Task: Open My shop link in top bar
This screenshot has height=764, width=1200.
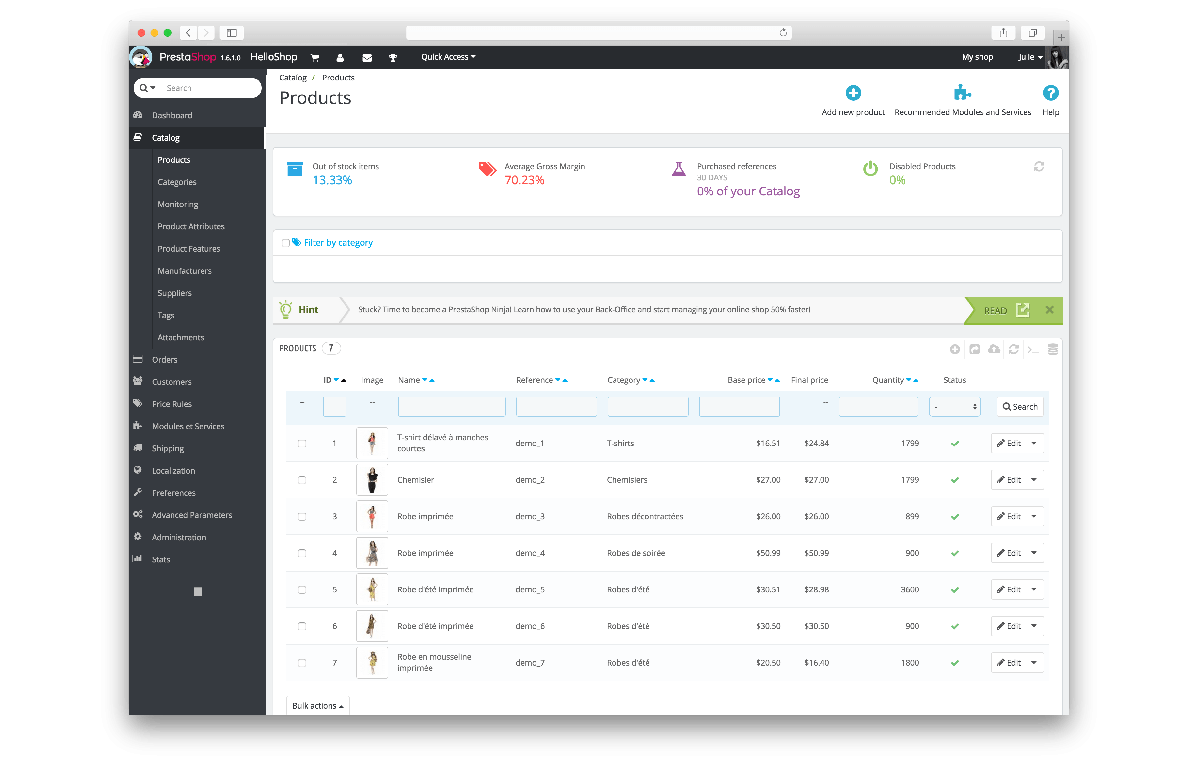Action: [977, 57]
